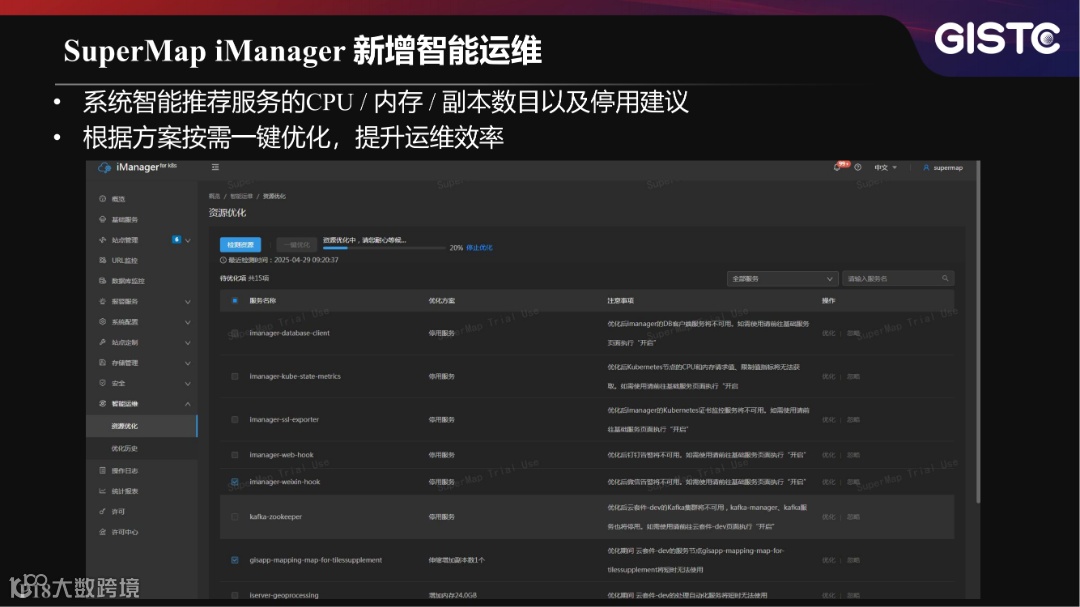This screenshot has height=607, width=1080.
Task: Click 优化 link for kafka-zookeeper row
Action: click(x=829, y=517)
